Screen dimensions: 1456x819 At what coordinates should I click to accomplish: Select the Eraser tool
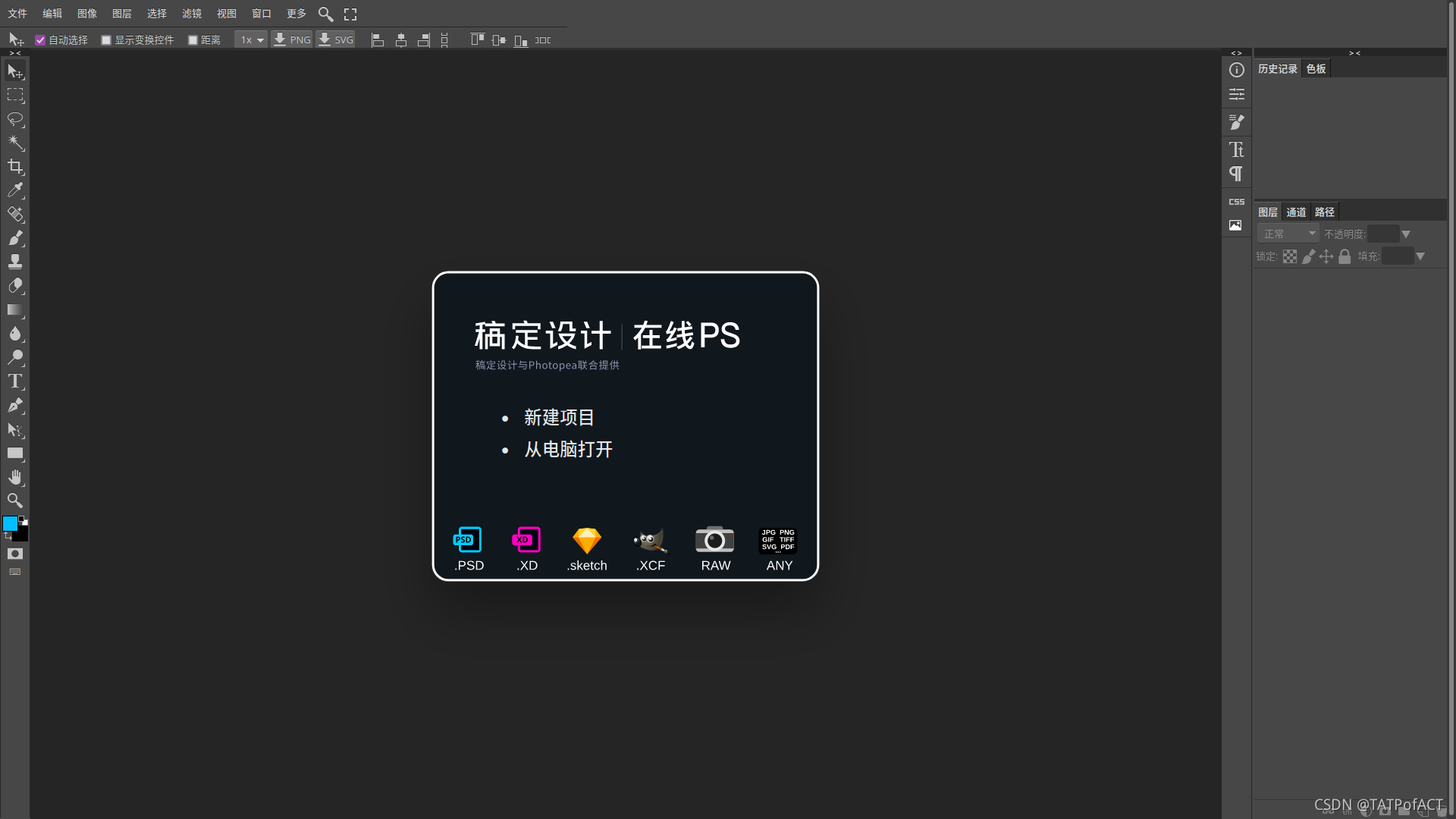coord(15,286)
